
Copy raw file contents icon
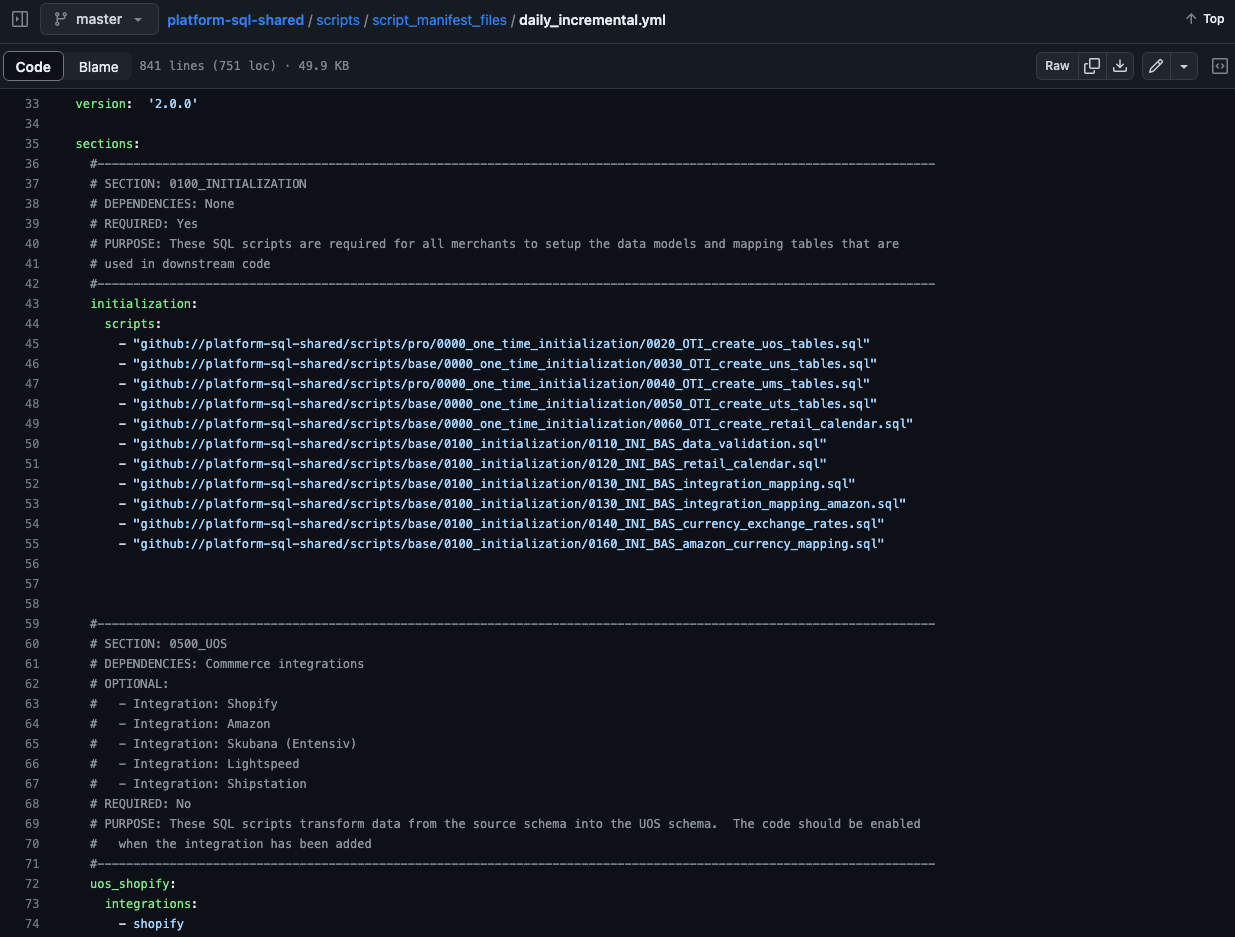pos(1092,66)
